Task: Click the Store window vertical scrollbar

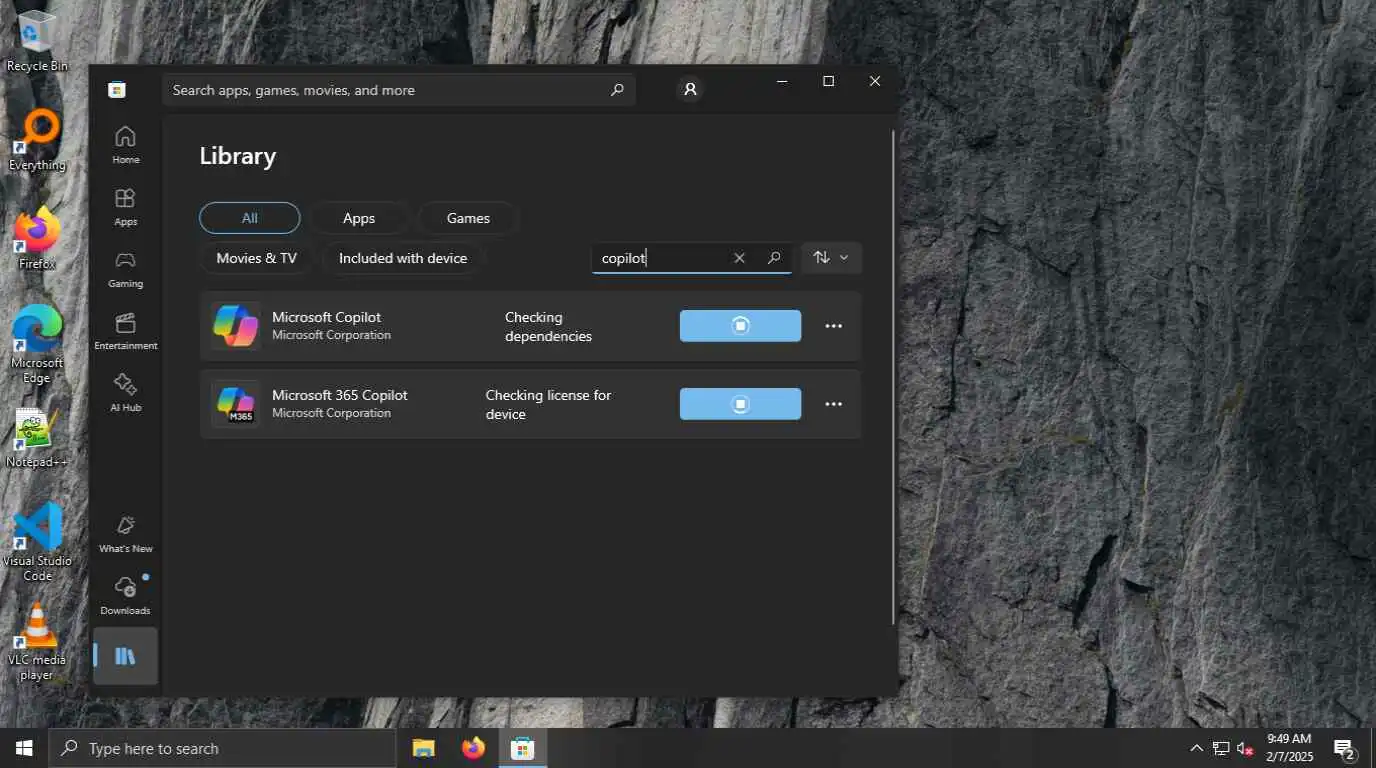Action: point(893,375)
